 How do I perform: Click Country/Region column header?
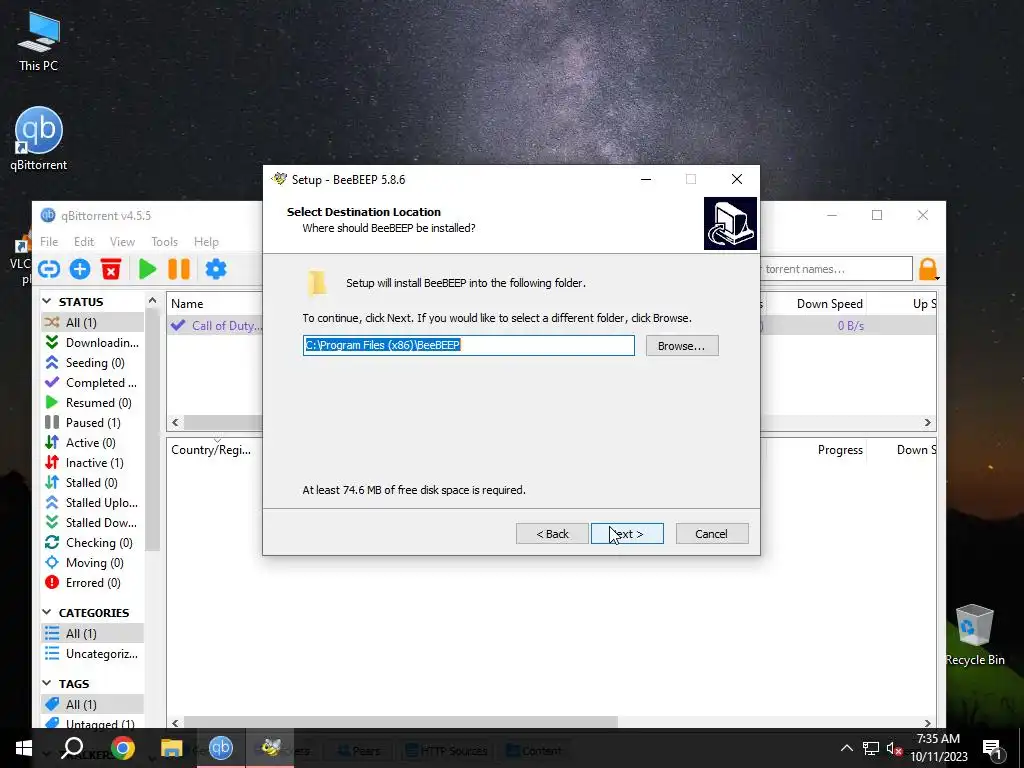[211, 450]
